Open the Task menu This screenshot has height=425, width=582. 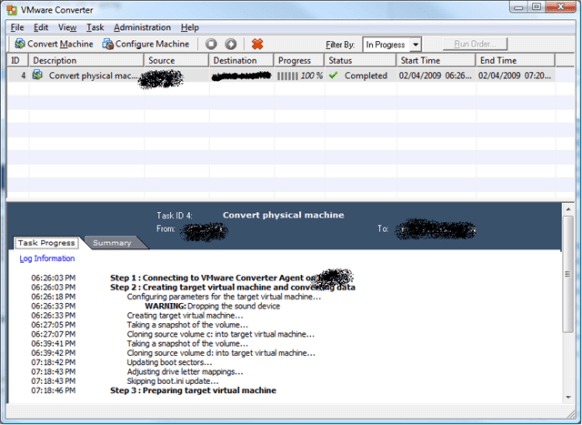(x=95, y=27)
